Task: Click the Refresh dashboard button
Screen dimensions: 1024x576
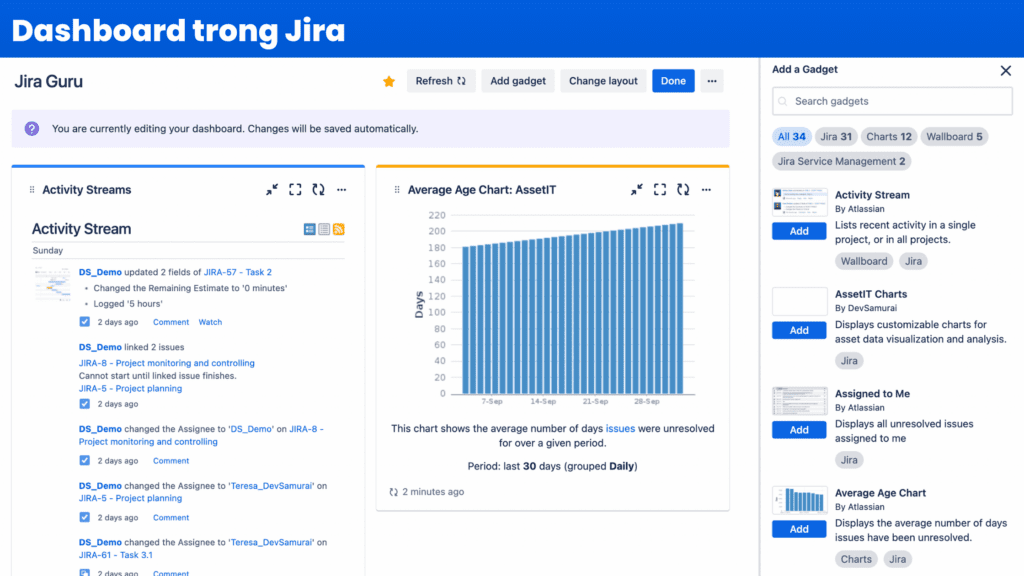Action: [441, 81]
